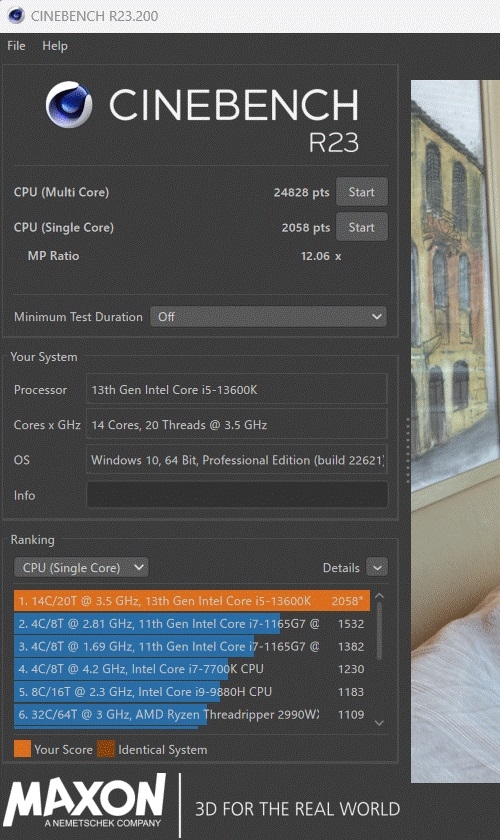Click the 1532 score in ranking

(351, 624)
